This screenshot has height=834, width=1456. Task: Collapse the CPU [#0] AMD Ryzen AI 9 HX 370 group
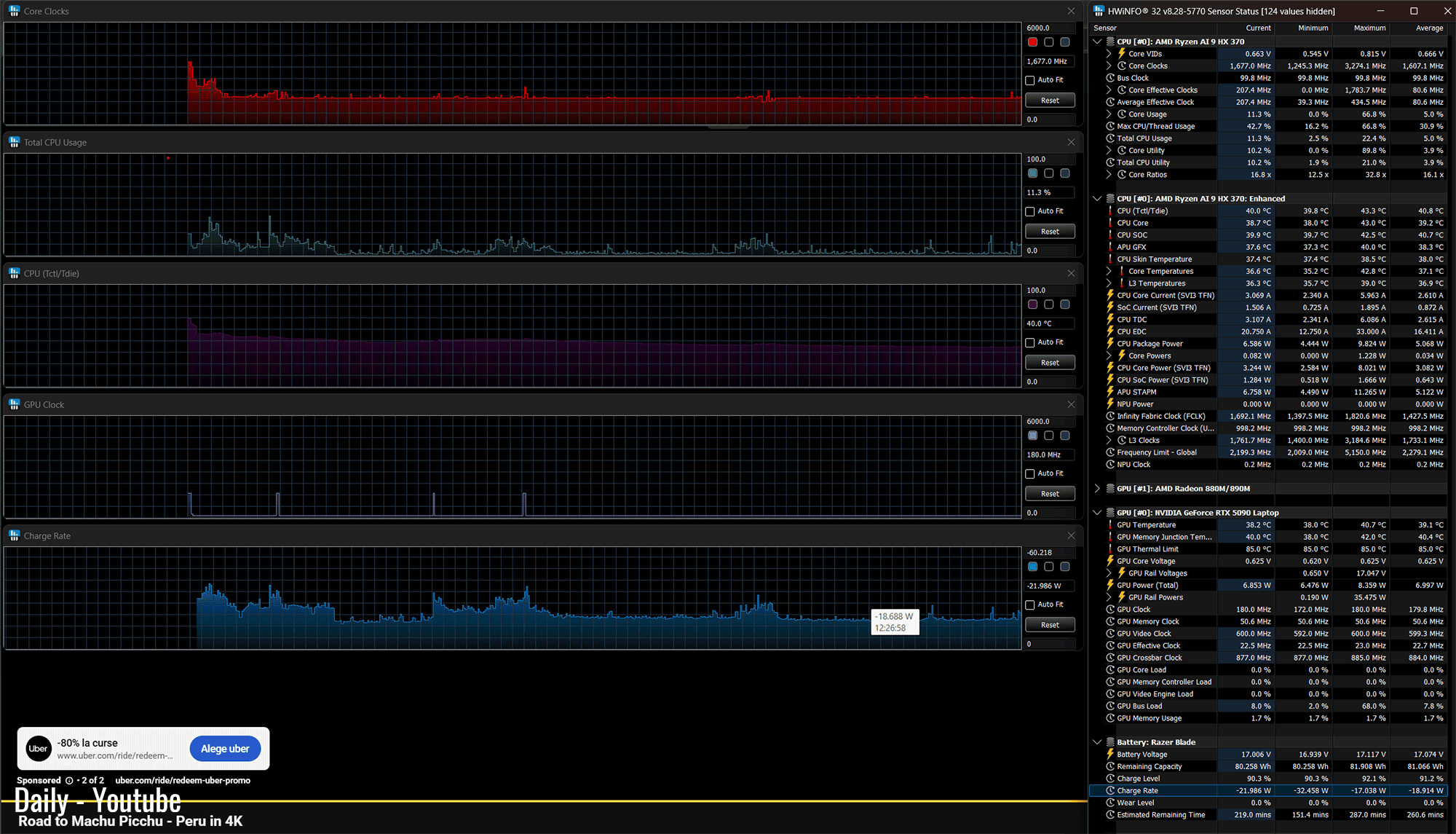1097,42
